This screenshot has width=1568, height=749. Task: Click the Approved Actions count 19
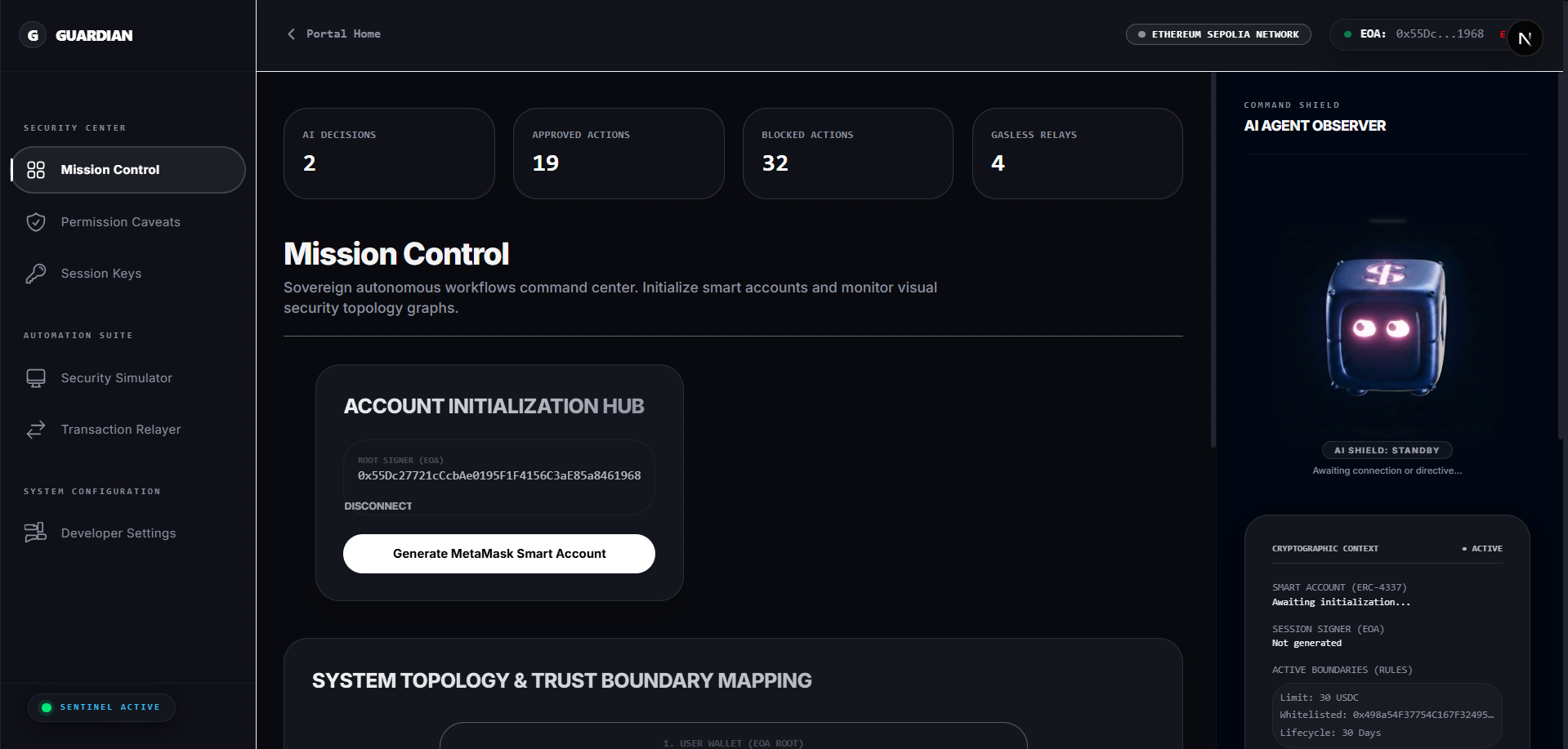pyautogui.click(x=545, y=163)
